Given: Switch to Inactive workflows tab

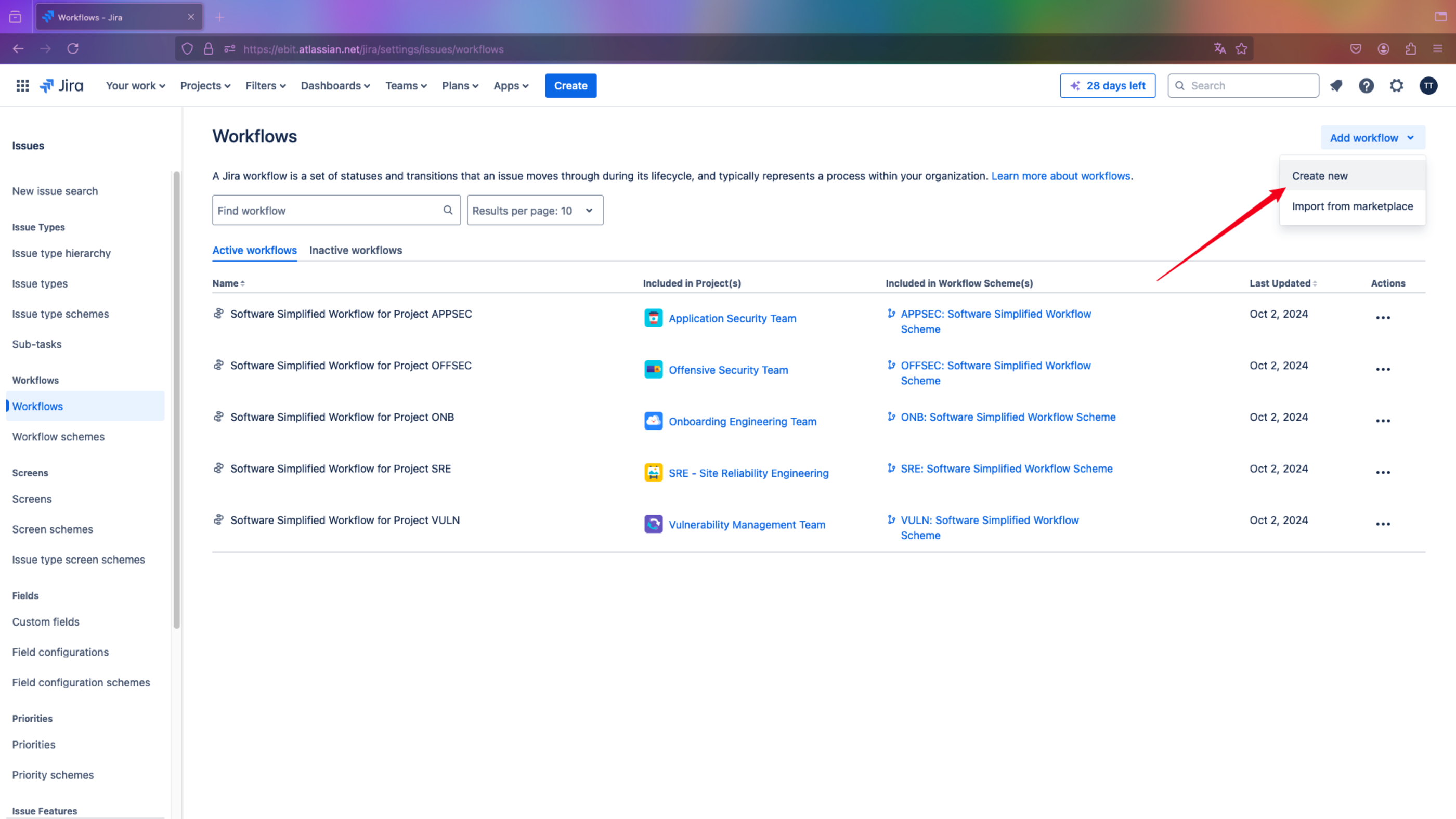Looking at the screenshot, I should [x=356, y=251].
